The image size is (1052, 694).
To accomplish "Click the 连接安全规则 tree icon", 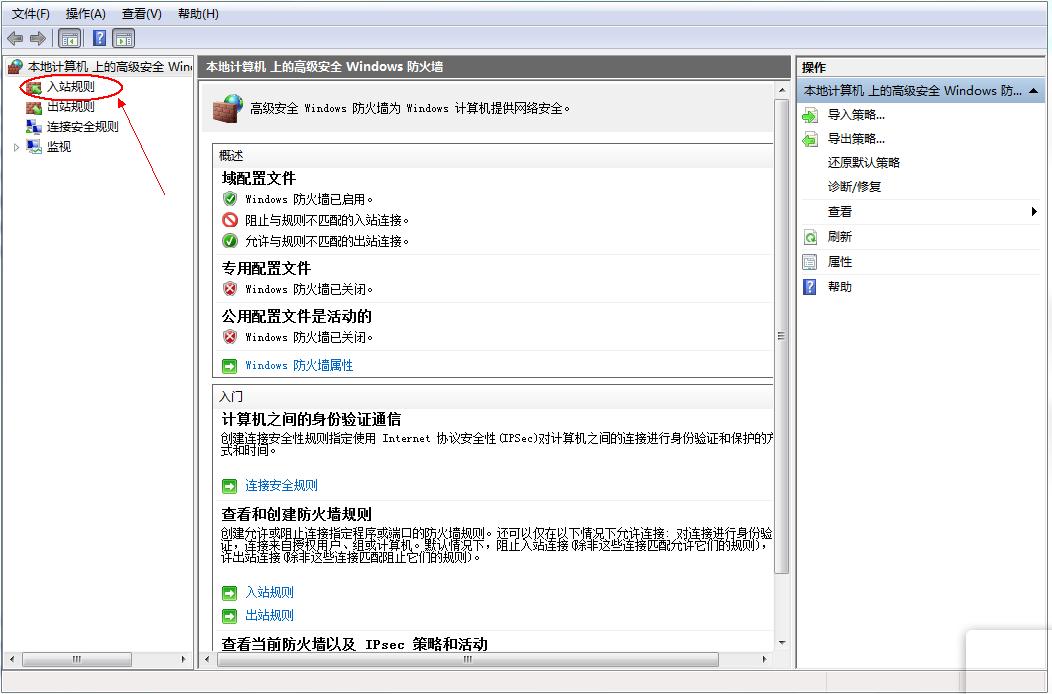I will tap(34, 126).
